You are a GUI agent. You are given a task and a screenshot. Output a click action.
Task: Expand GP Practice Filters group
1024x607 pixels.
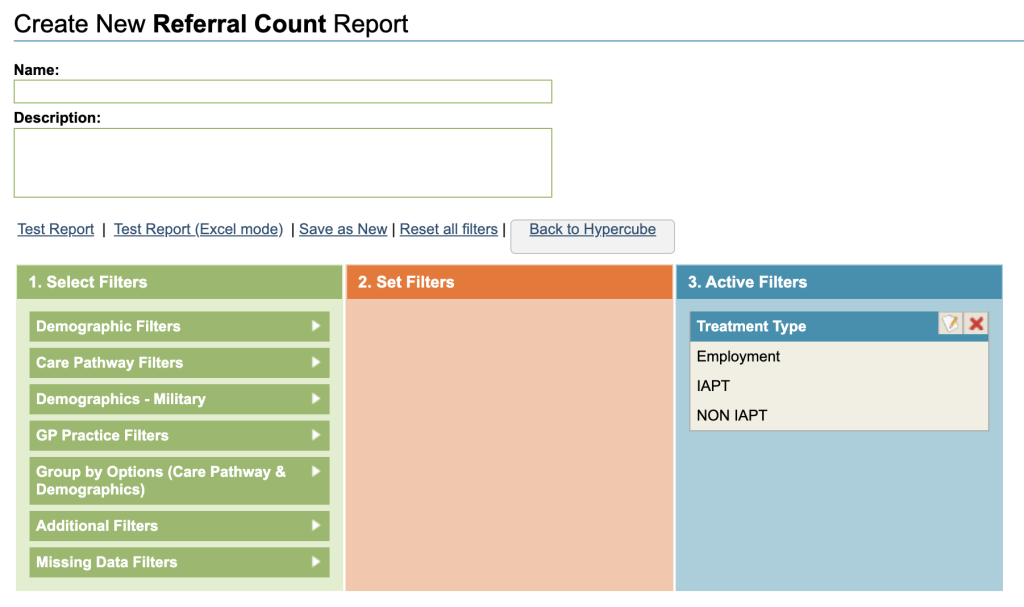(179, 435)
